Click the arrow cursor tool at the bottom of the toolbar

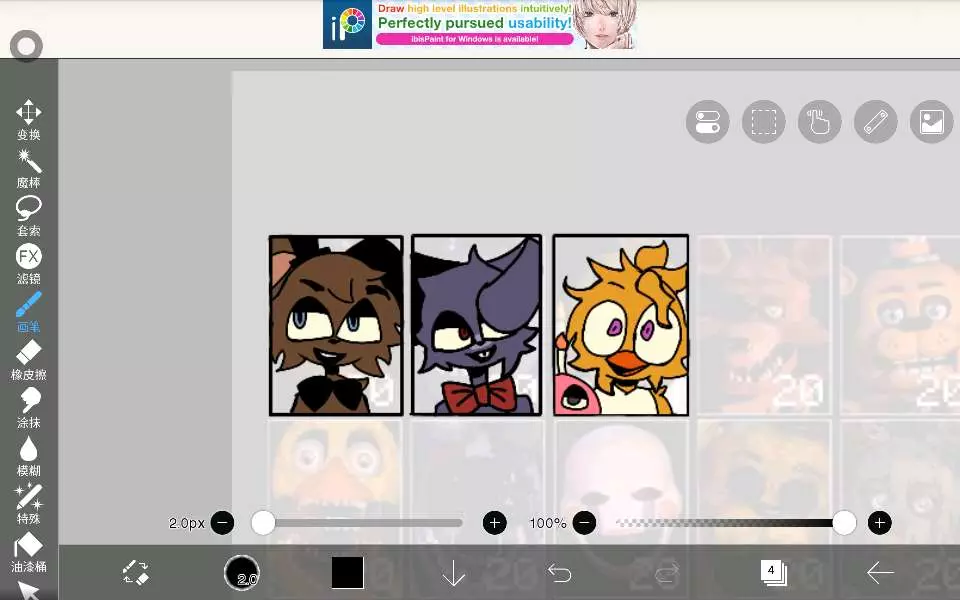(x=29, y=591)
